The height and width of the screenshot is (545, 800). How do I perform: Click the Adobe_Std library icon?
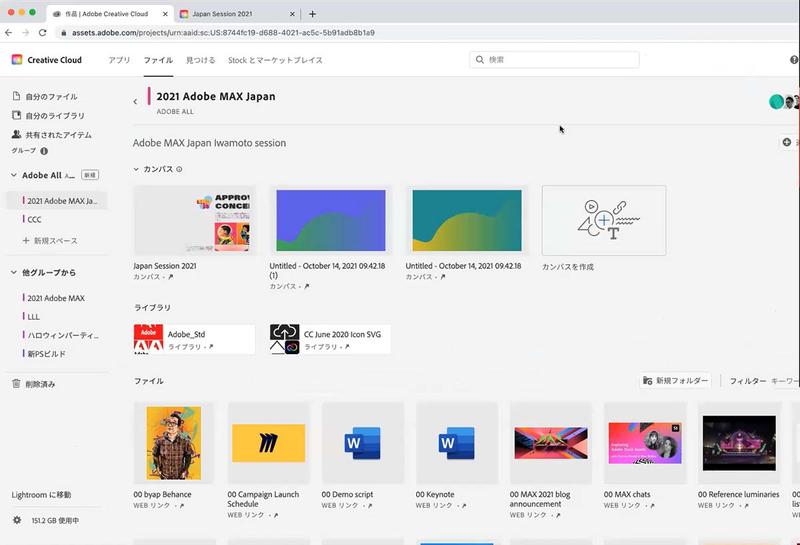pos(149,339)
